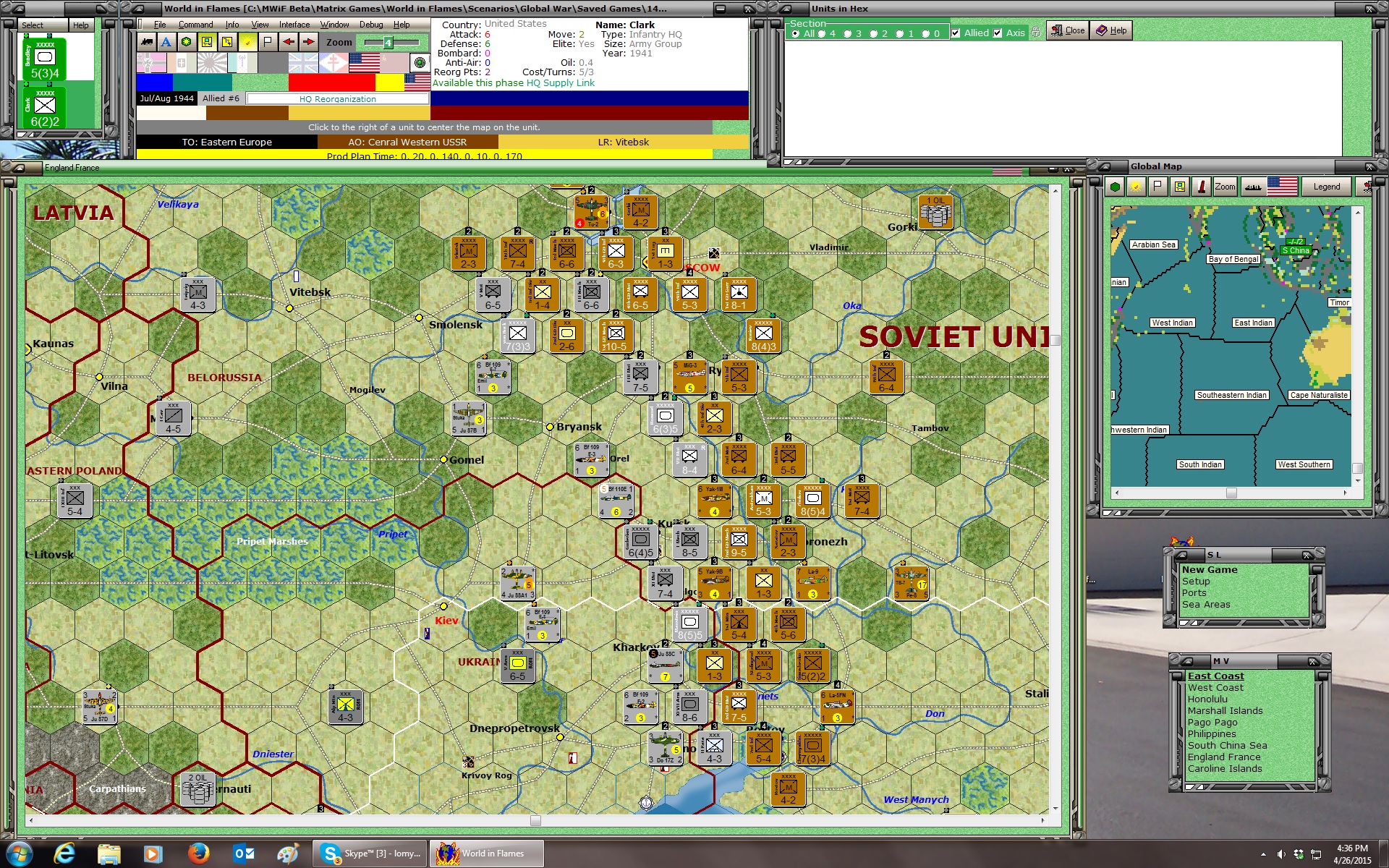Click the main map vertical scrollbar up arrow
The image size is (1389, 868).
pyautogui.click(x=1055, y=190)
